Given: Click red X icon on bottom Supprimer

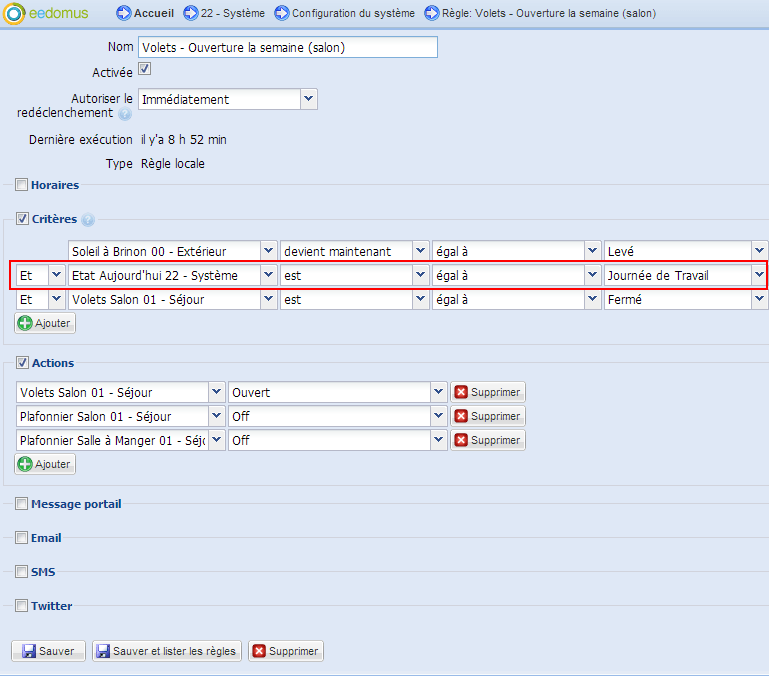Looking at the screenshot, I should [259, 651].
